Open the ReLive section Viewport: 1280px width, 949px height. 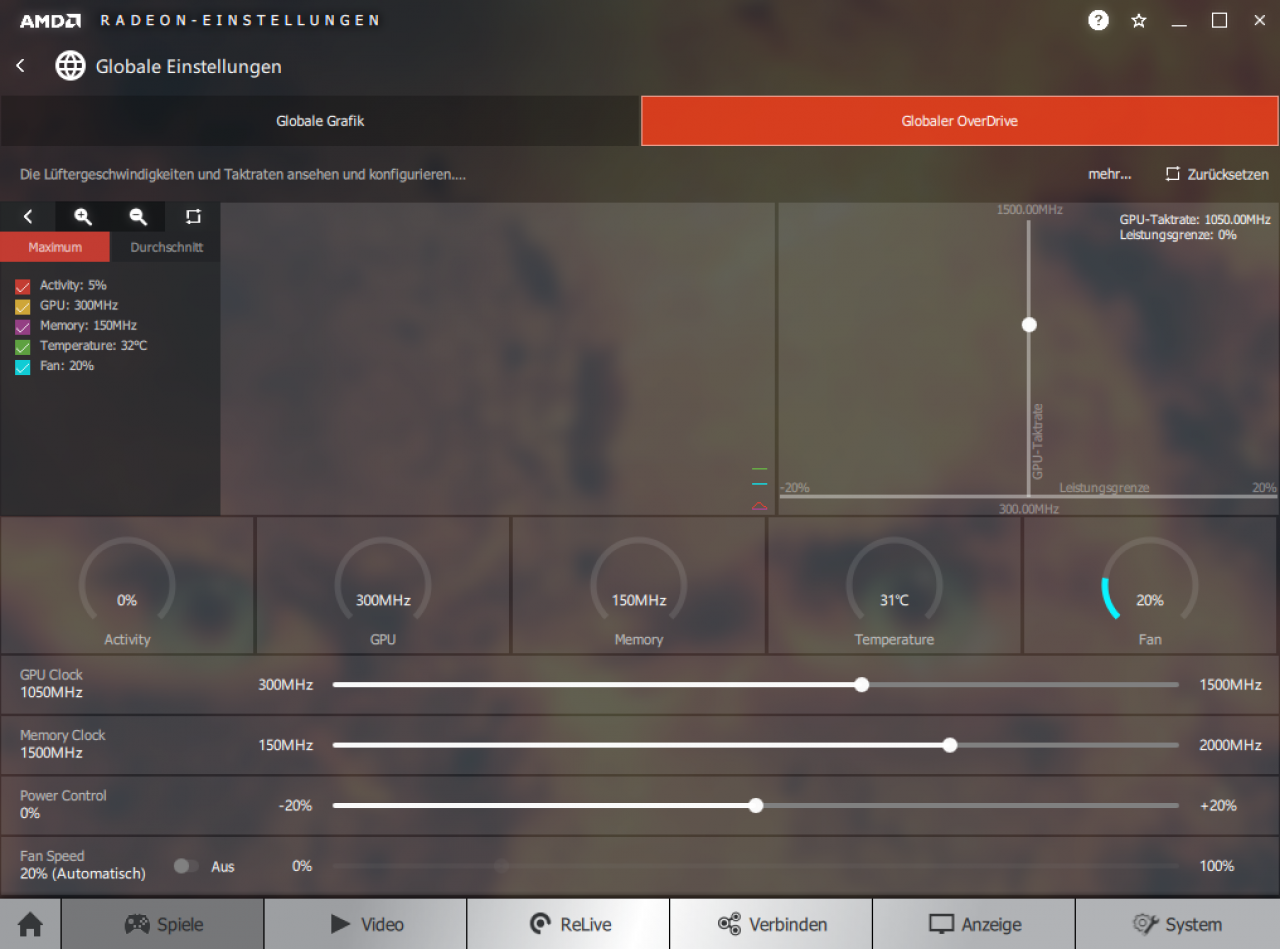(569, 924)
